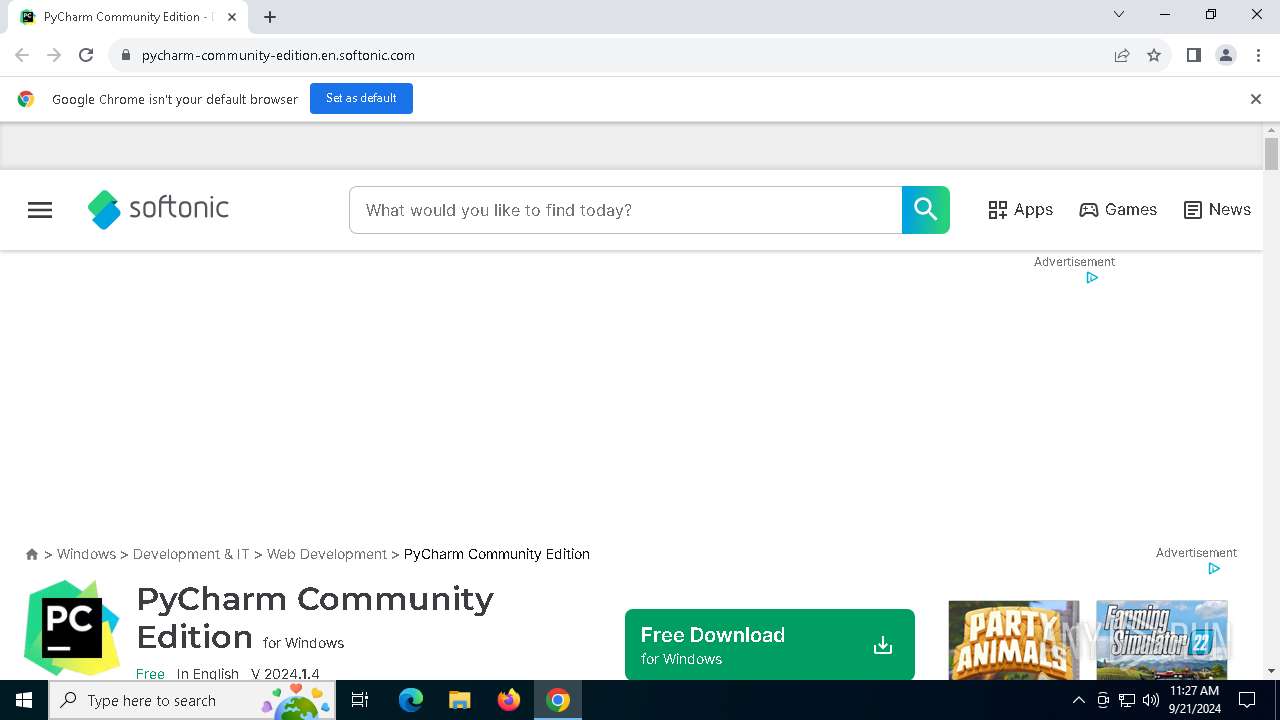Open the network tray icon
The width and height of the screenshot is (1280, 720).
pyautogui.click(x=1127, y=701)
